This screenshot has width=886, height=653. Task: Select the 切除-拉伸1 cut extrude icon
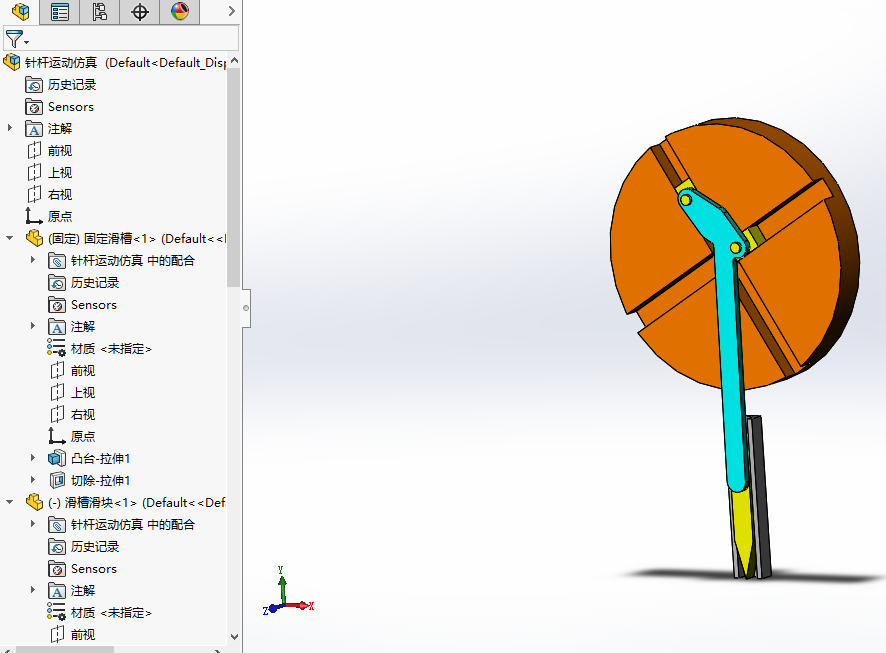[x=57, y=480]
